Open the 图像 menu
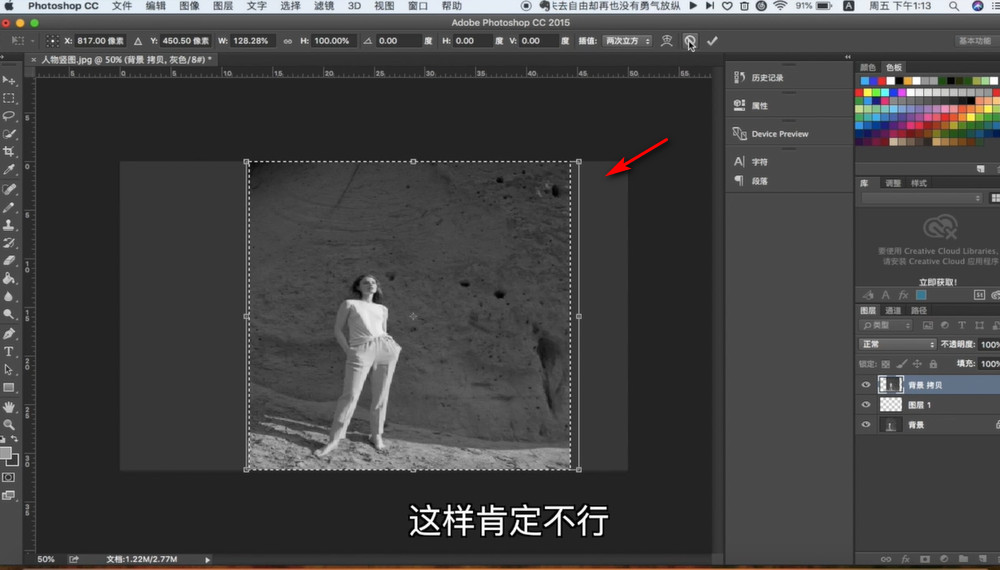This screenshot has height=570, width=1000. pyautogui.click(x=189, y=6)
